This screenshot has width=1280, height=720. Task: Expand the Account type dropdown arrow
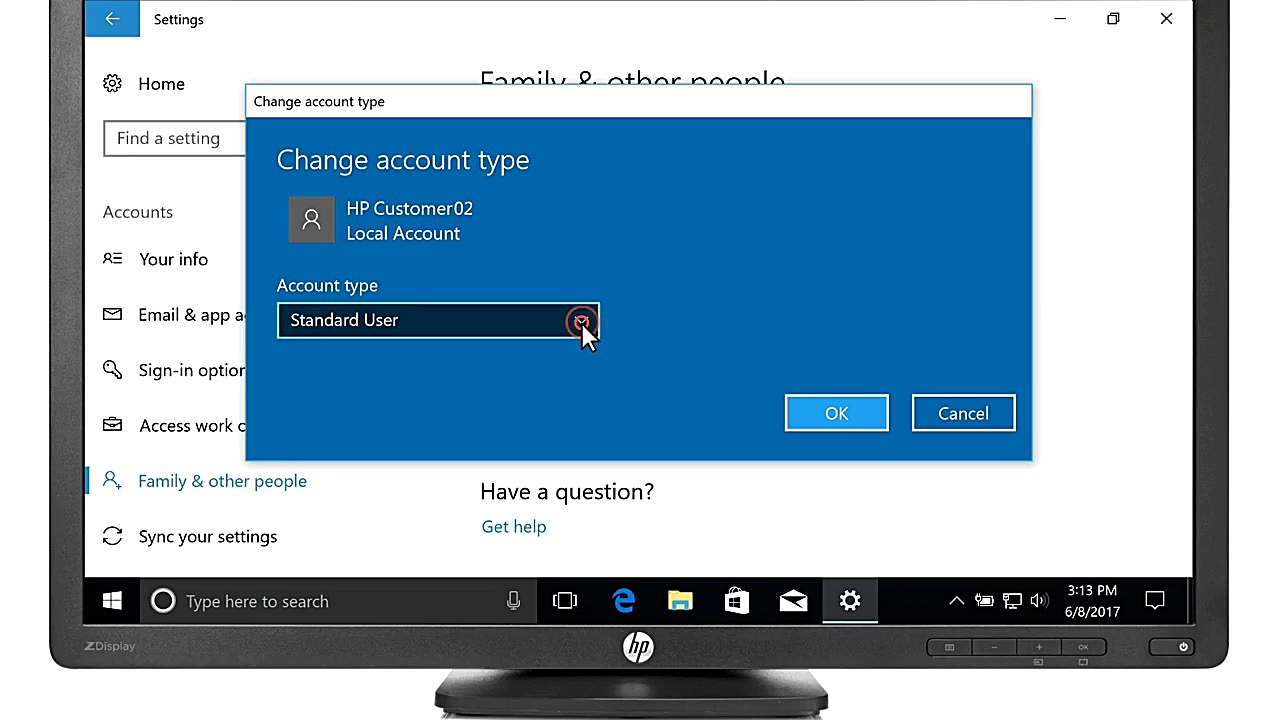click(x=581, y=321)
